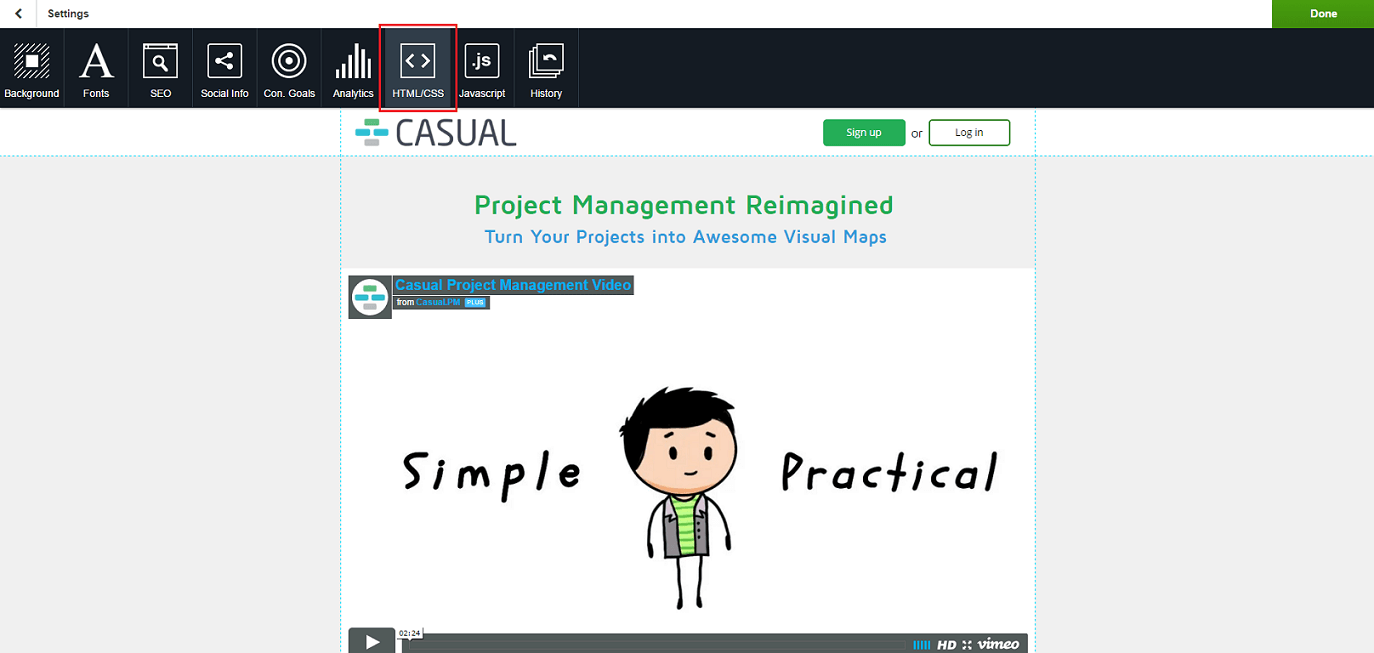This screenshot has height=653, width=1374.
Task: Open the HTML/CSS editor
Action: [x=418, y=68]
